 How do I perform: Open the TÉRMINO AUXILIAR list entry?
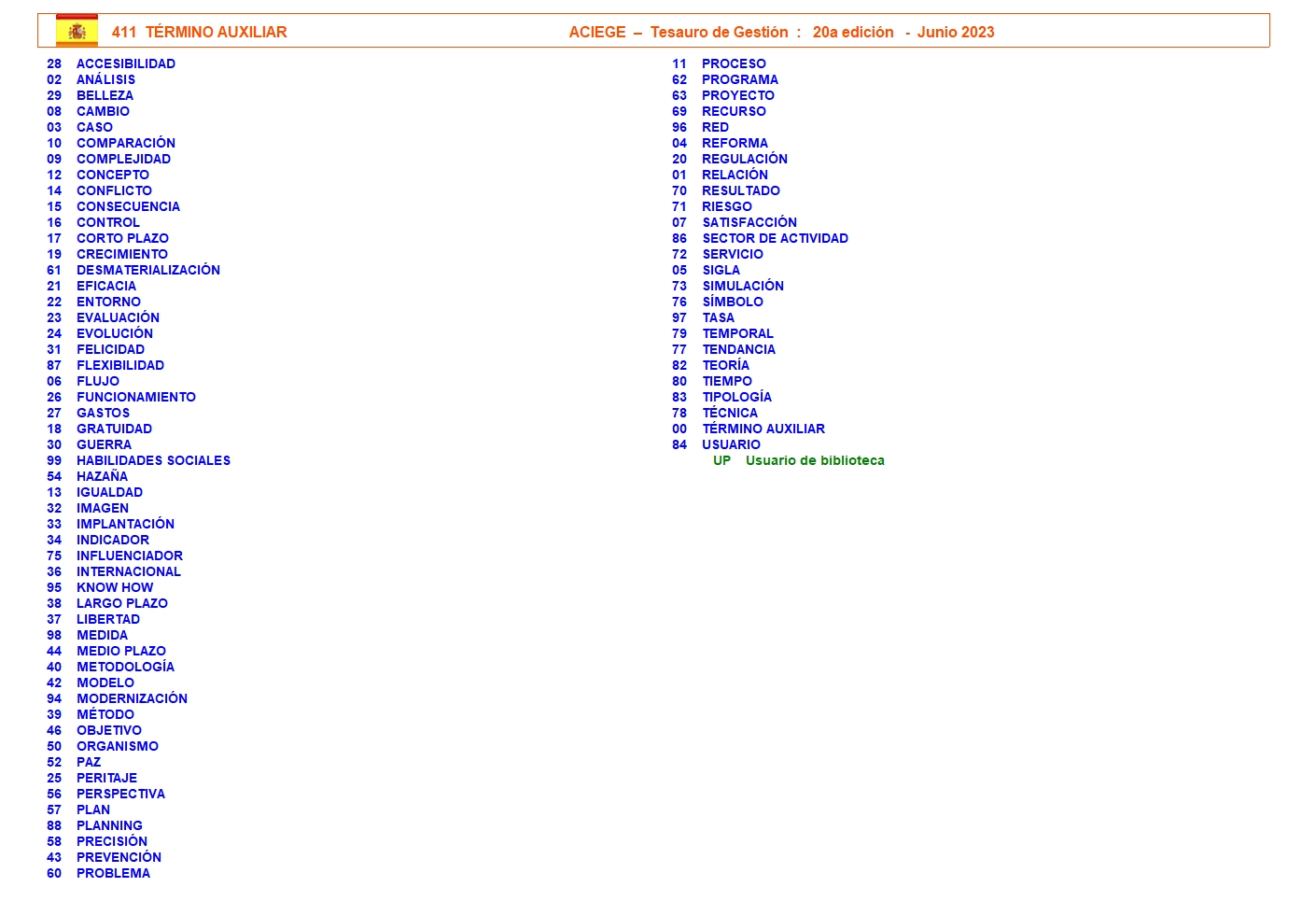pyautogui.click(x=763, y=429)
